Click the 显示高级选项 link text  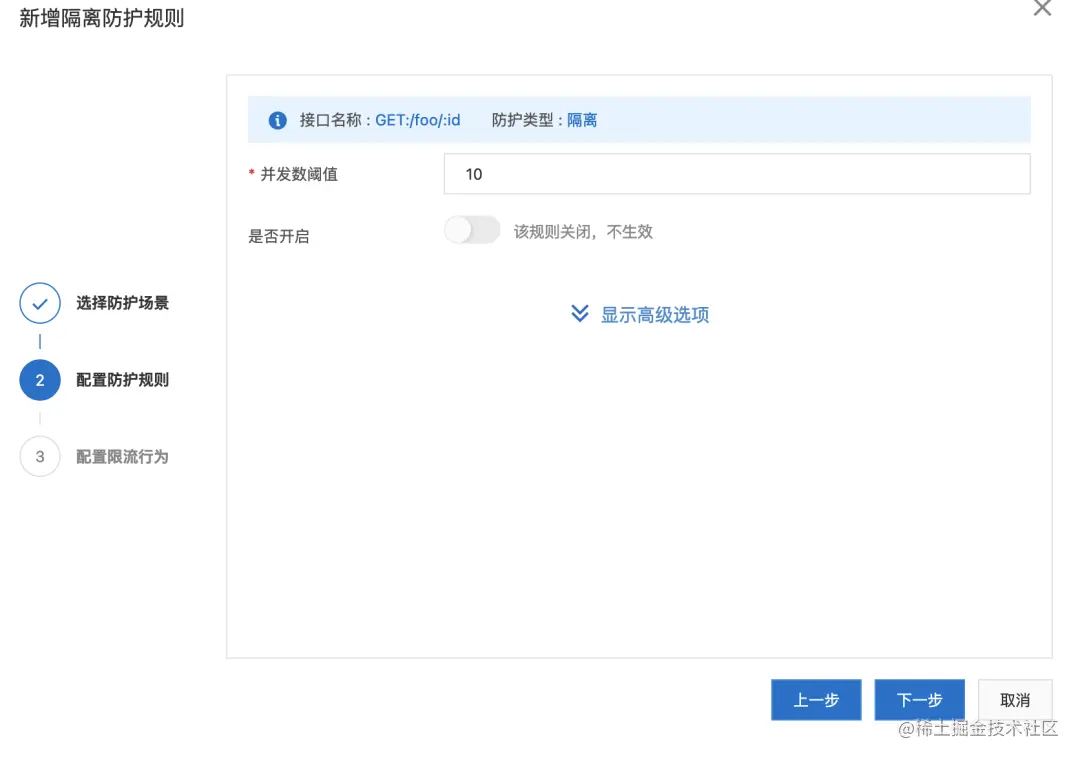coord(654,315)
